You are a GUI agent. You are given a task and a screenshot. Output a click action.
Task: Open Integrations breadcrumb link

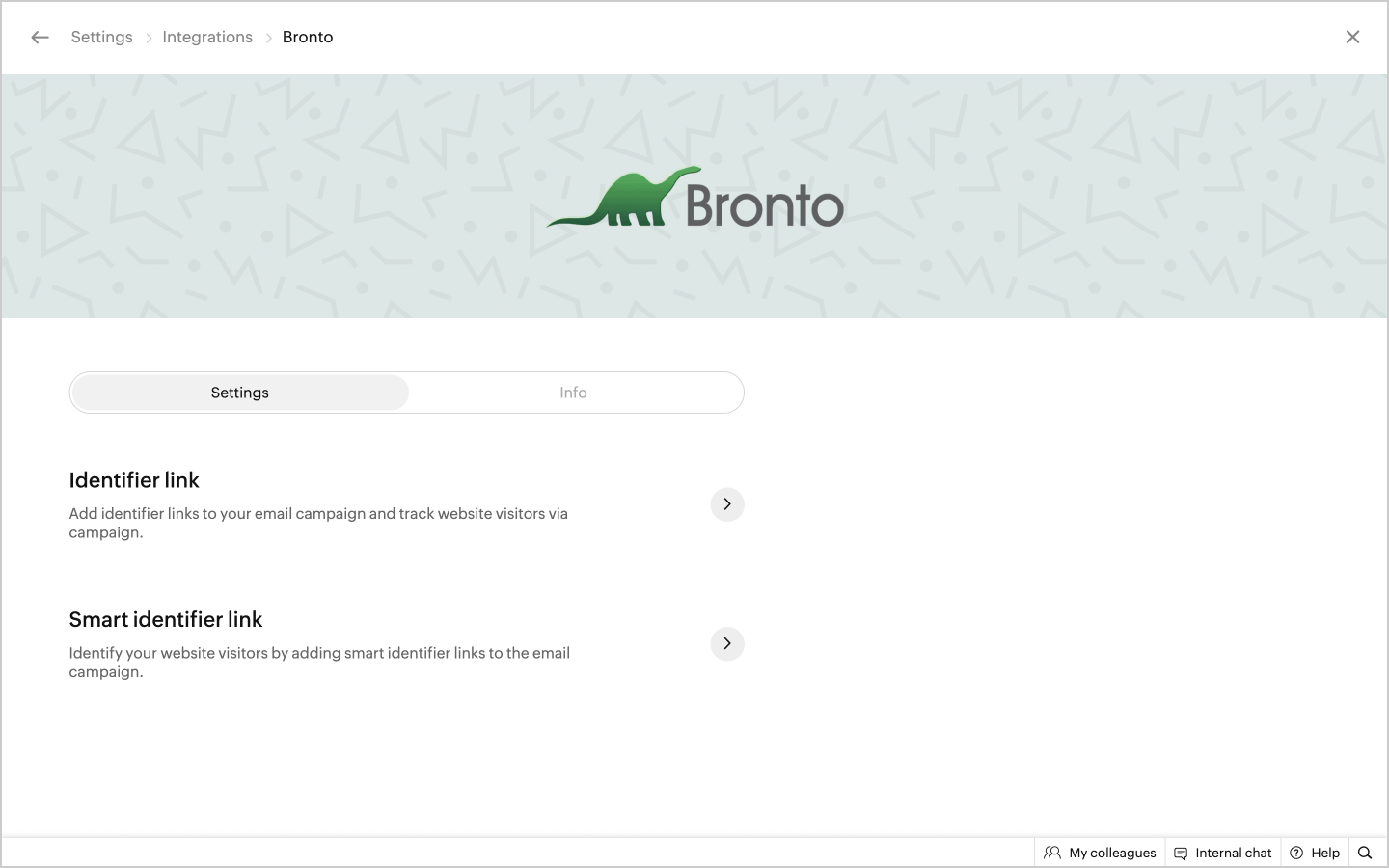(x=207, y=37)
